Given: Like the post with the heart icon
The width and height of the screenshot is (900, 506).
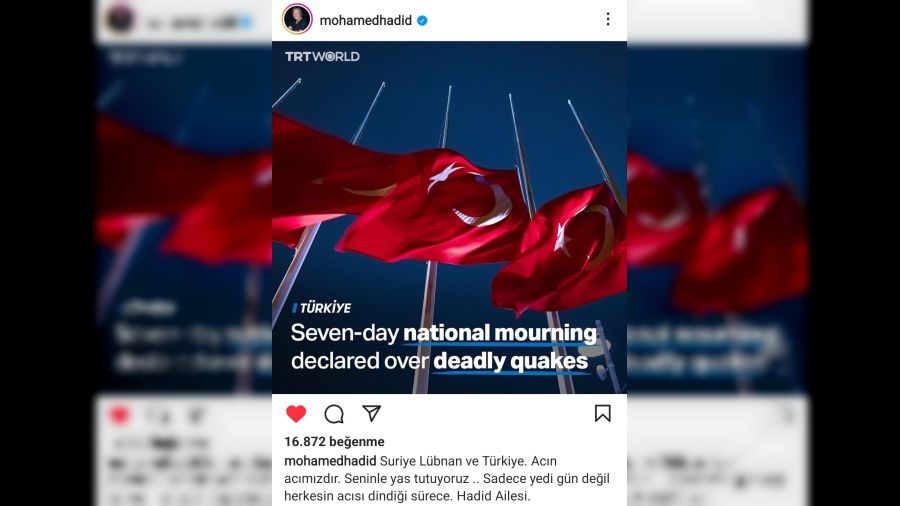Looking at the screenshot, I should 296,413.
